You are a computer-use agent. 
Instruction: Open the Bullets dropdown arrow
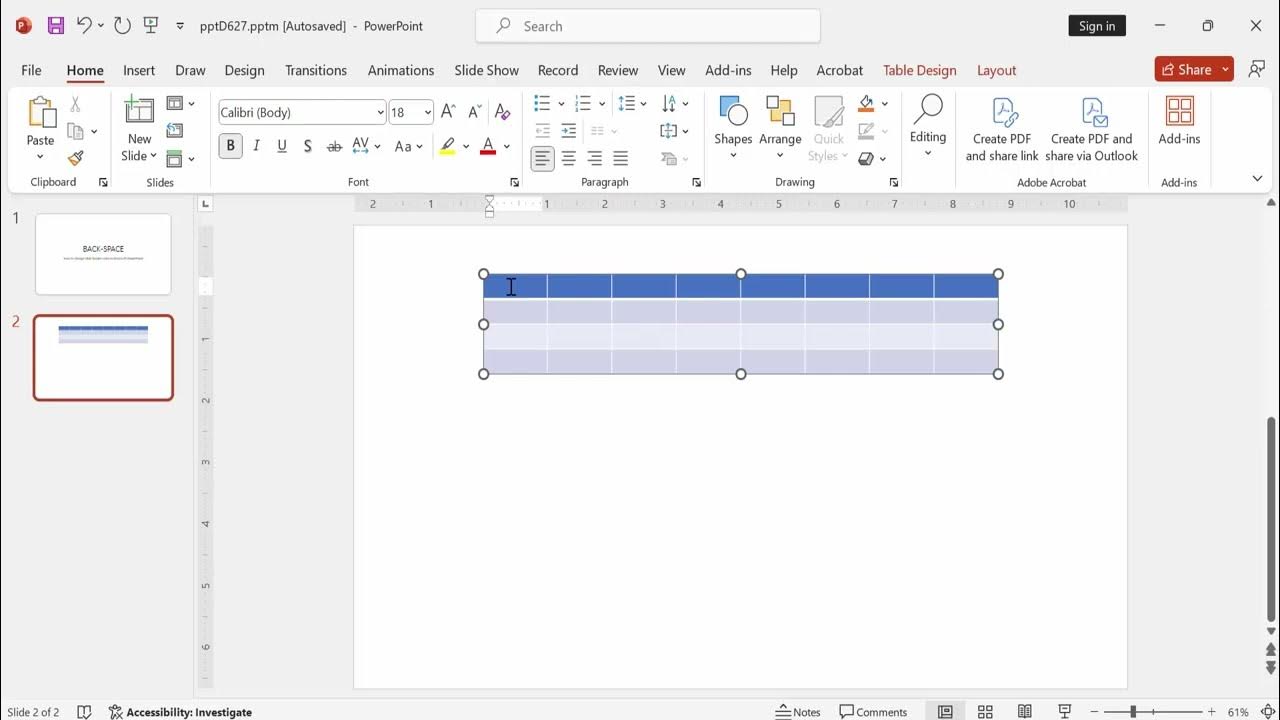pos(561,104)
